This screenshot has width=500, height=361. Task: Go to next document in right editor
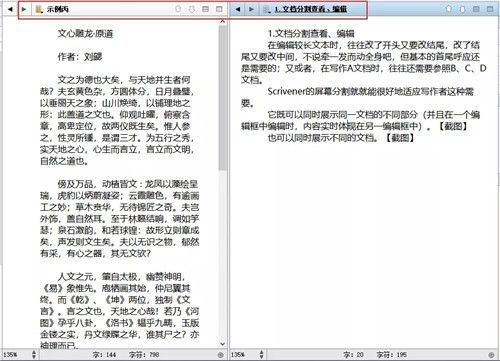462,9
